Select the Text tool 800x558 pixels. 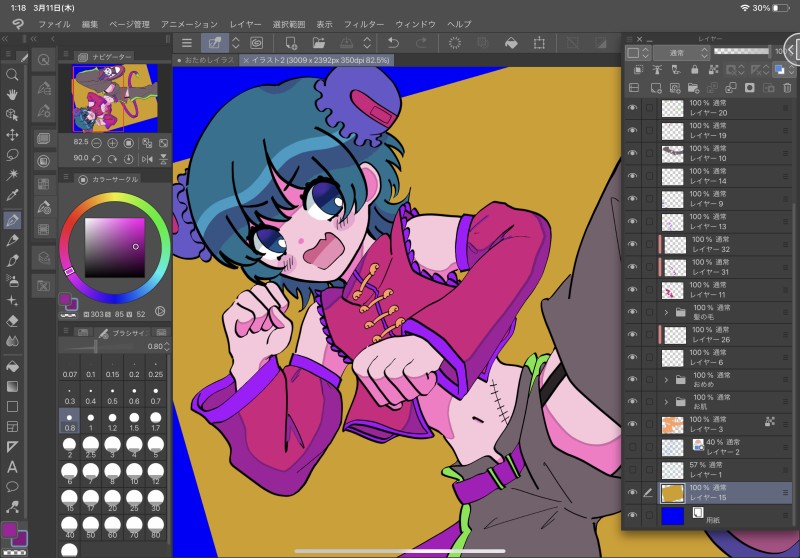click(x=12, y=467)
